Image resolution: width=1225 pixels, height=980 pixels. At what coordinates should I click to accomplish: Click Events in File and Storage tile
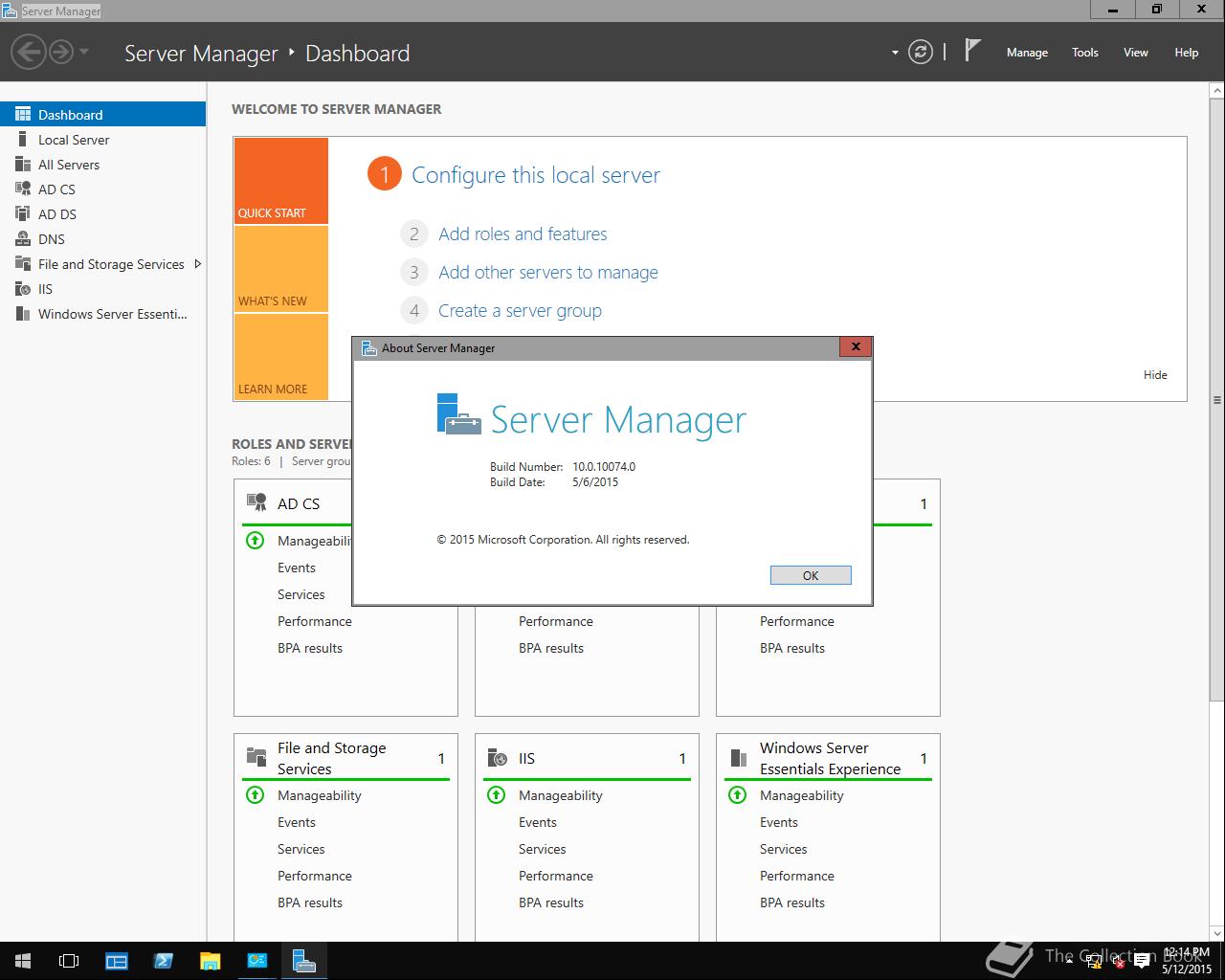(x=297, y=822)
